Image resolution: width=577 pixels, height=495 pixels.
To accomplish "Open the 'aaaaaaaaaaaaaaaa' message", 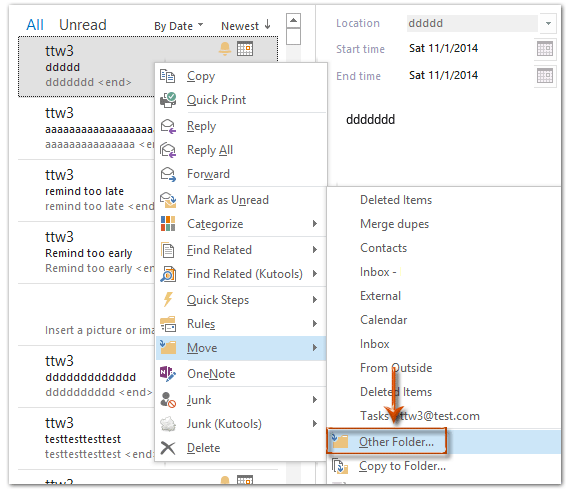I will click(x=86, y=129).
